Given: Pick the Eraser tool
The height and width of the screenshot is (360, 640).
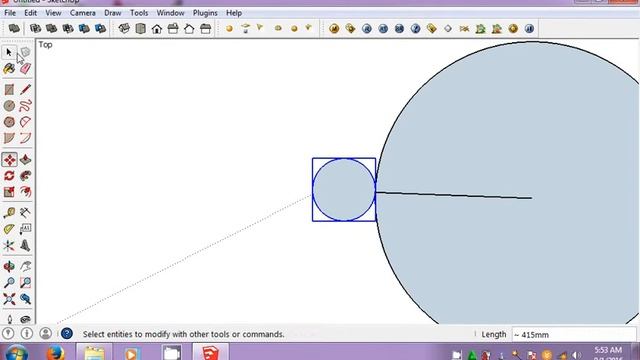Looking at the screenshot, I should tap(25, 69).
